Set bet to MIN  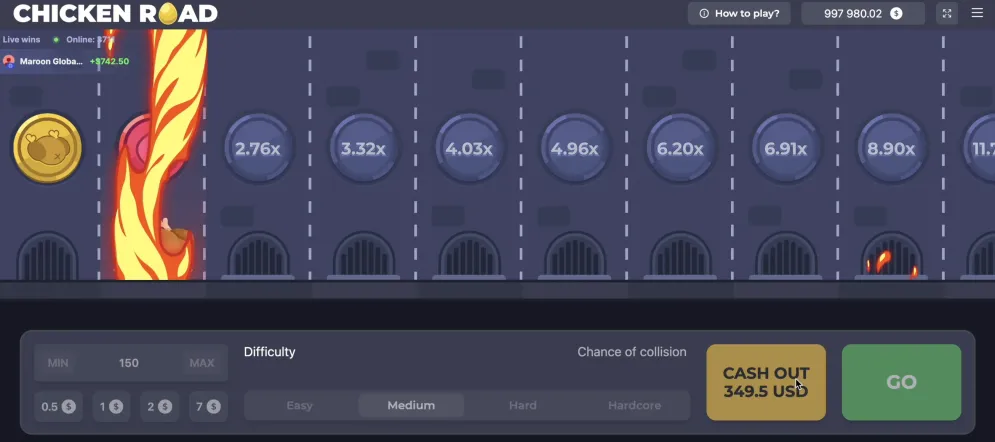tap(58, 363)
